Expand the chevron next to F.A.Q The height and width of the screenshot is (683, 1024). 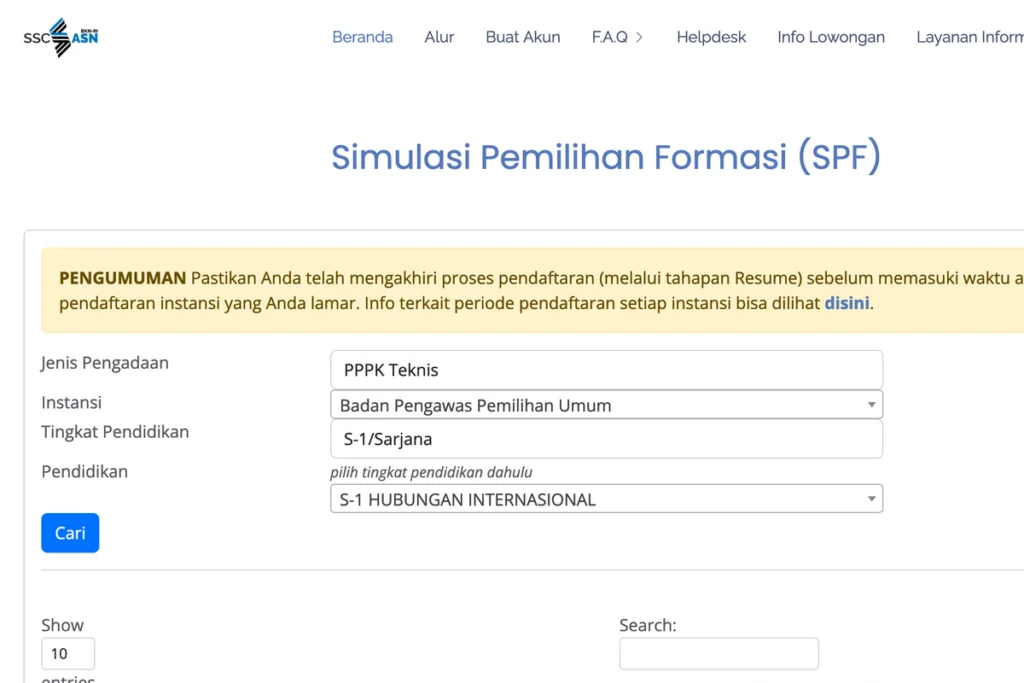click(x=639, y=37)
